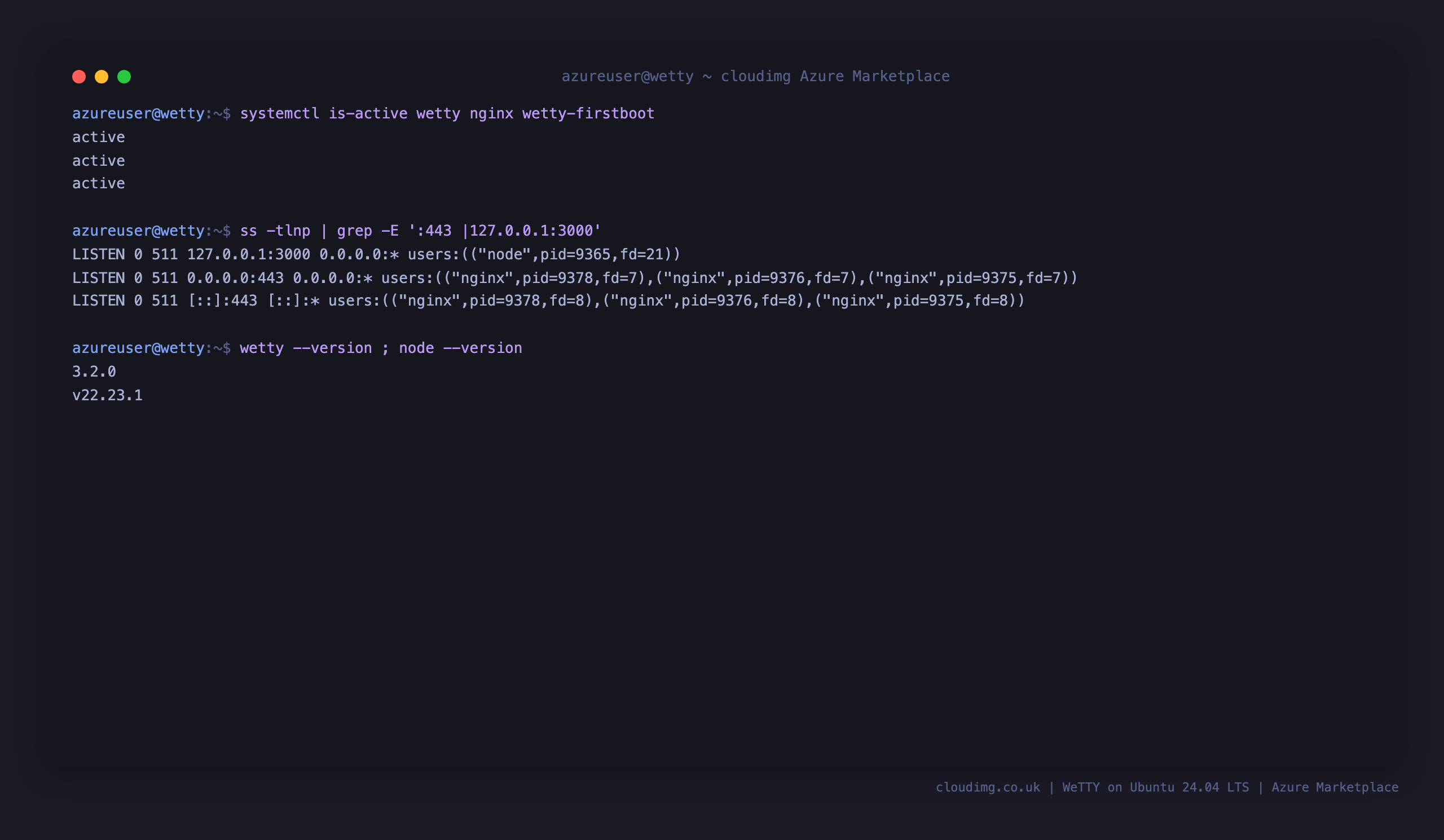The height and width of the screenshot is (840, 1444).
Task: Click the command 'systemctl is-active wetty nginx wetty-firstboot'
Action: 447,113
